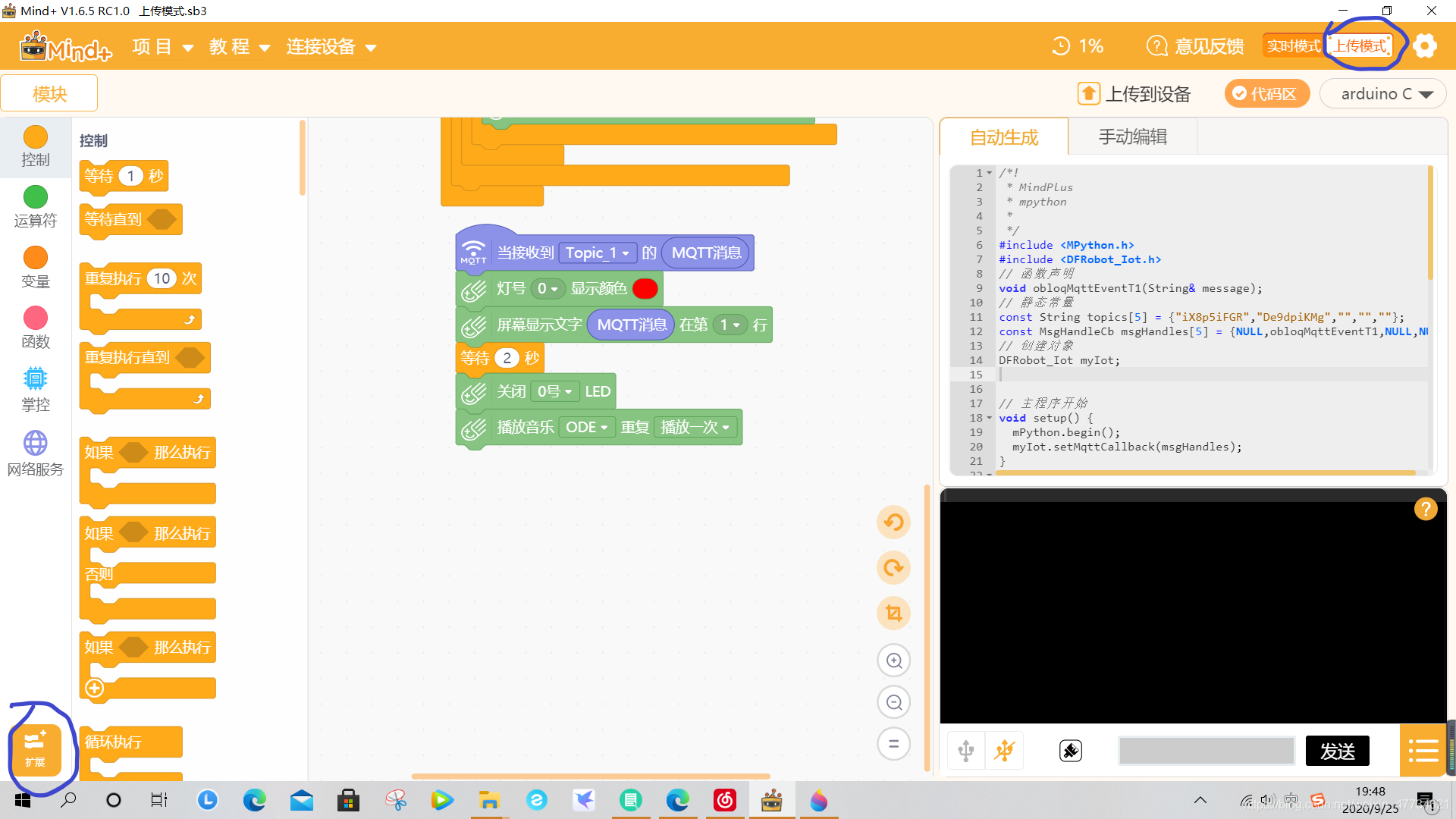
Task: Click the MQTT消息 reporter in hat block
Action: (706, 253)
